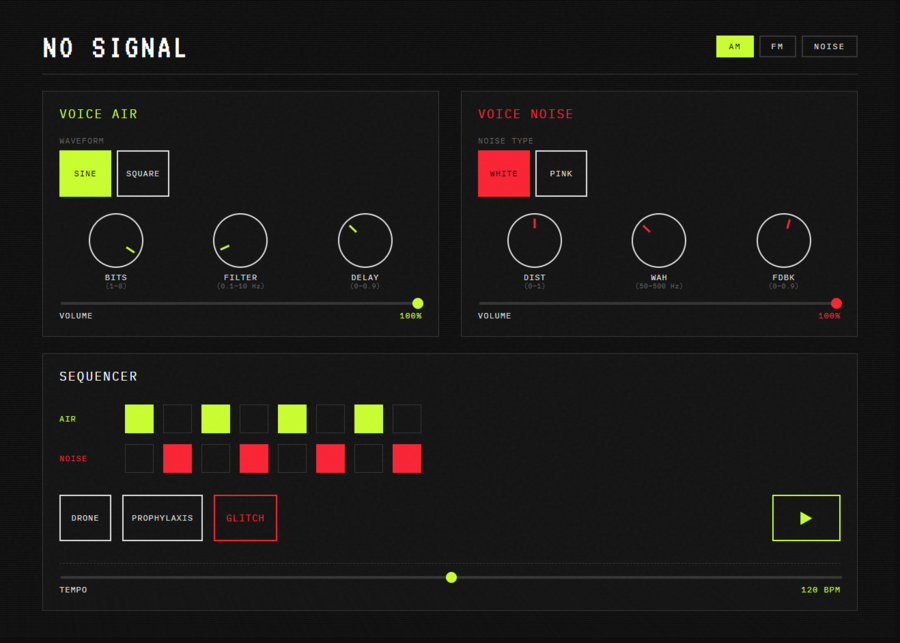Screen dimensions: 900x643
Task: Toggle AIR sequencer step 6
Action: (331, 419)
